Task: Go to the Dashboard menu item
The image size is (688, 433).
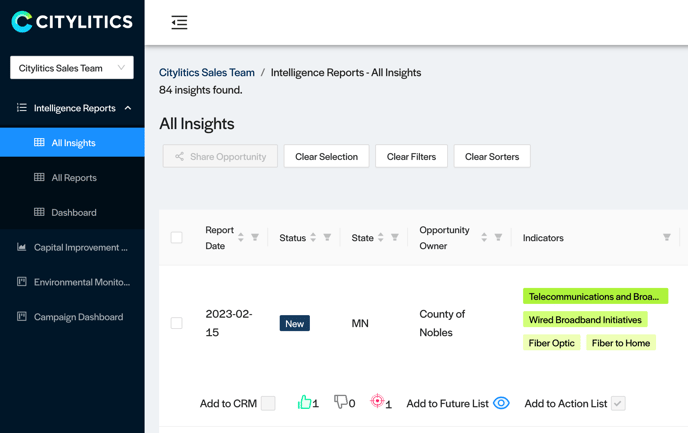Action: click(72, 212)
